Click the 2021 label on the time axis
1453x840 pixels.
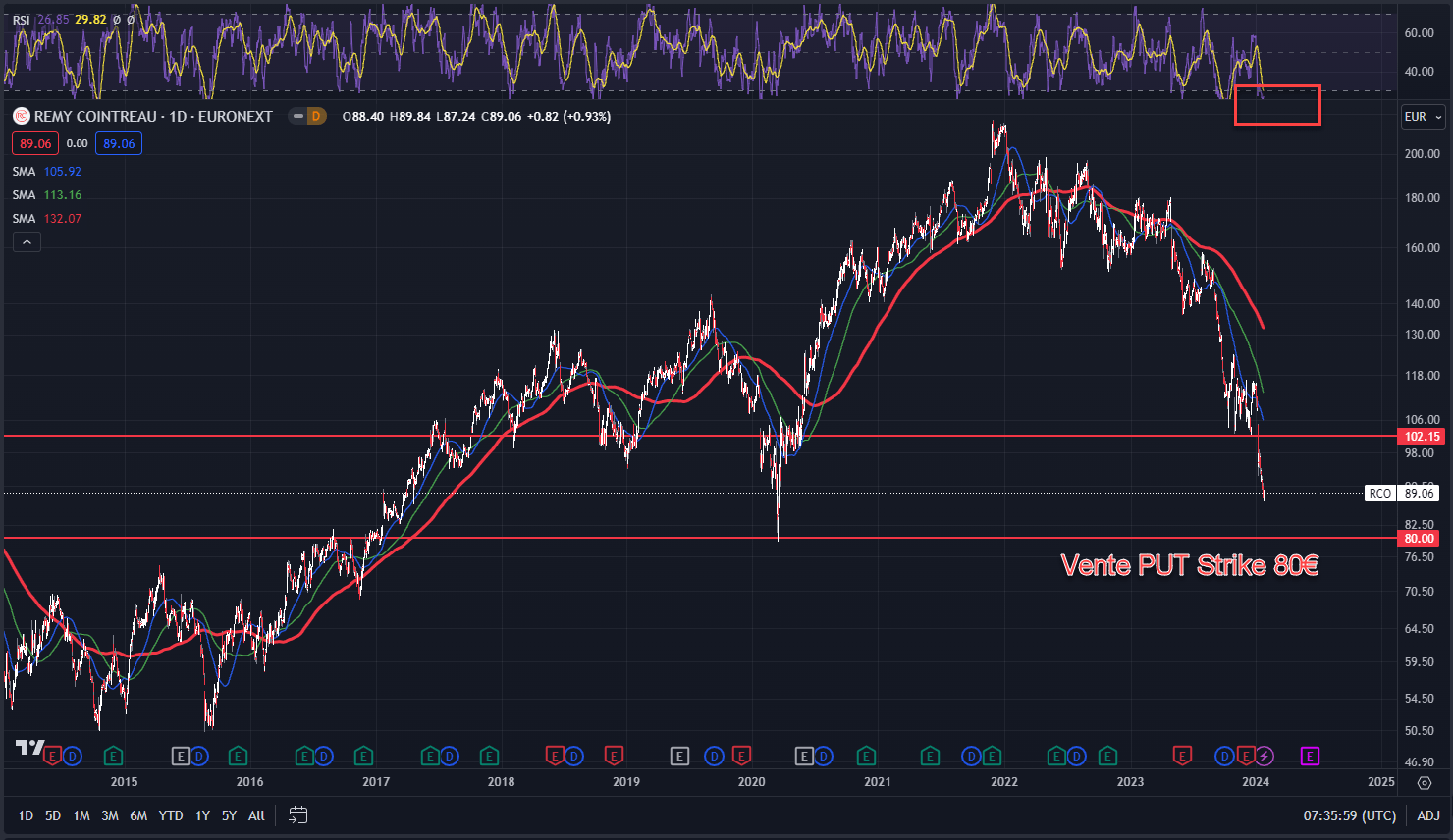click(x=878, y=782)
